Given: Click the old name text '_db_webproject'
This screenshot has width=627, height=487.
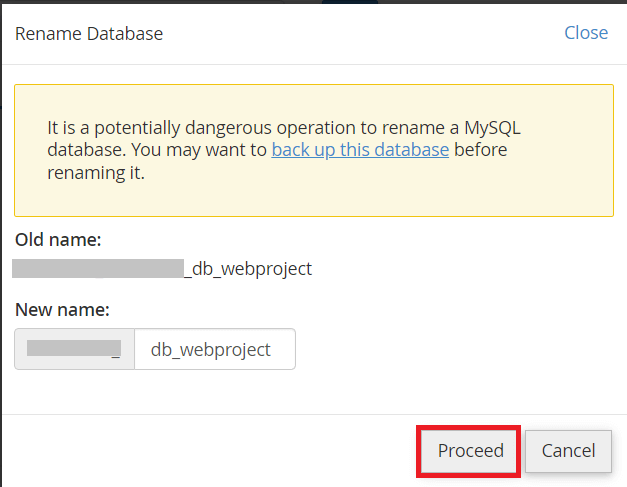Looking at the screenshot, I should [x=248, y=269].
